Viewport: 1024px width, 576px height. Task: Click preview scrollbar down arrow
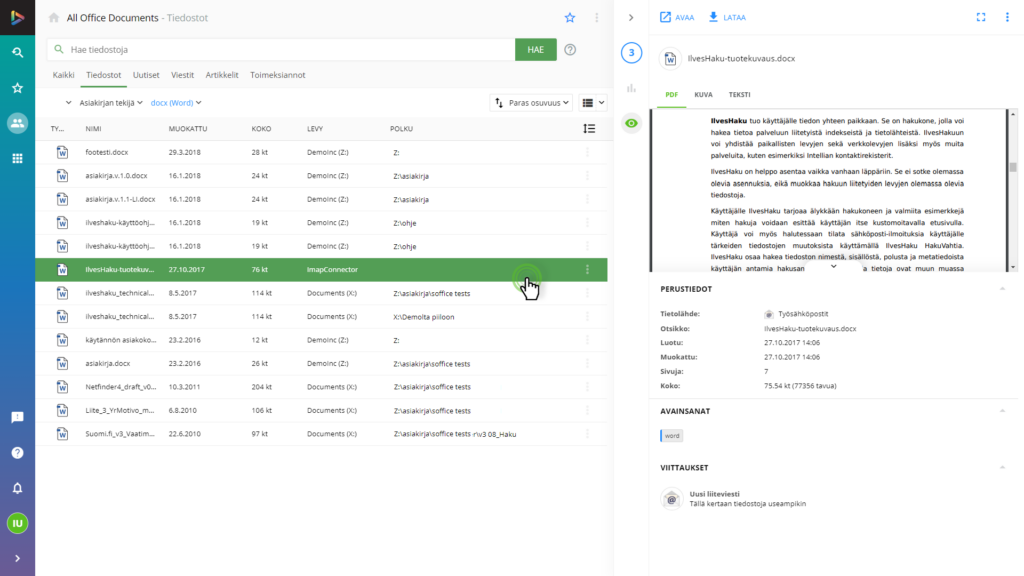pos(1013,267)
